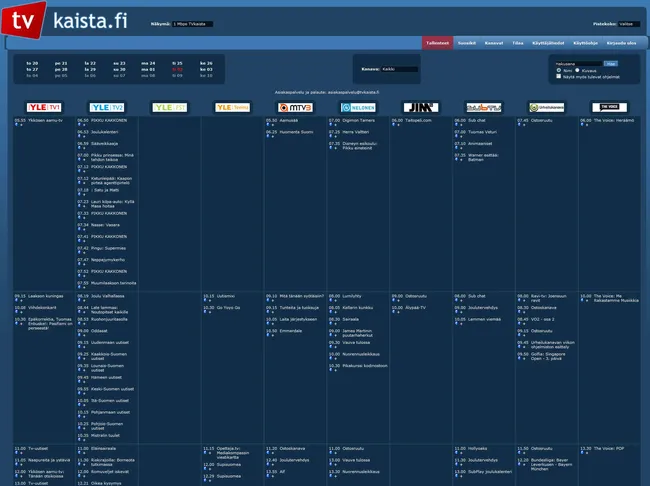Click blue icon under 07.42 Pingu: Supermies
This screenshot has width=650, height=486.
tap(79, 253)
